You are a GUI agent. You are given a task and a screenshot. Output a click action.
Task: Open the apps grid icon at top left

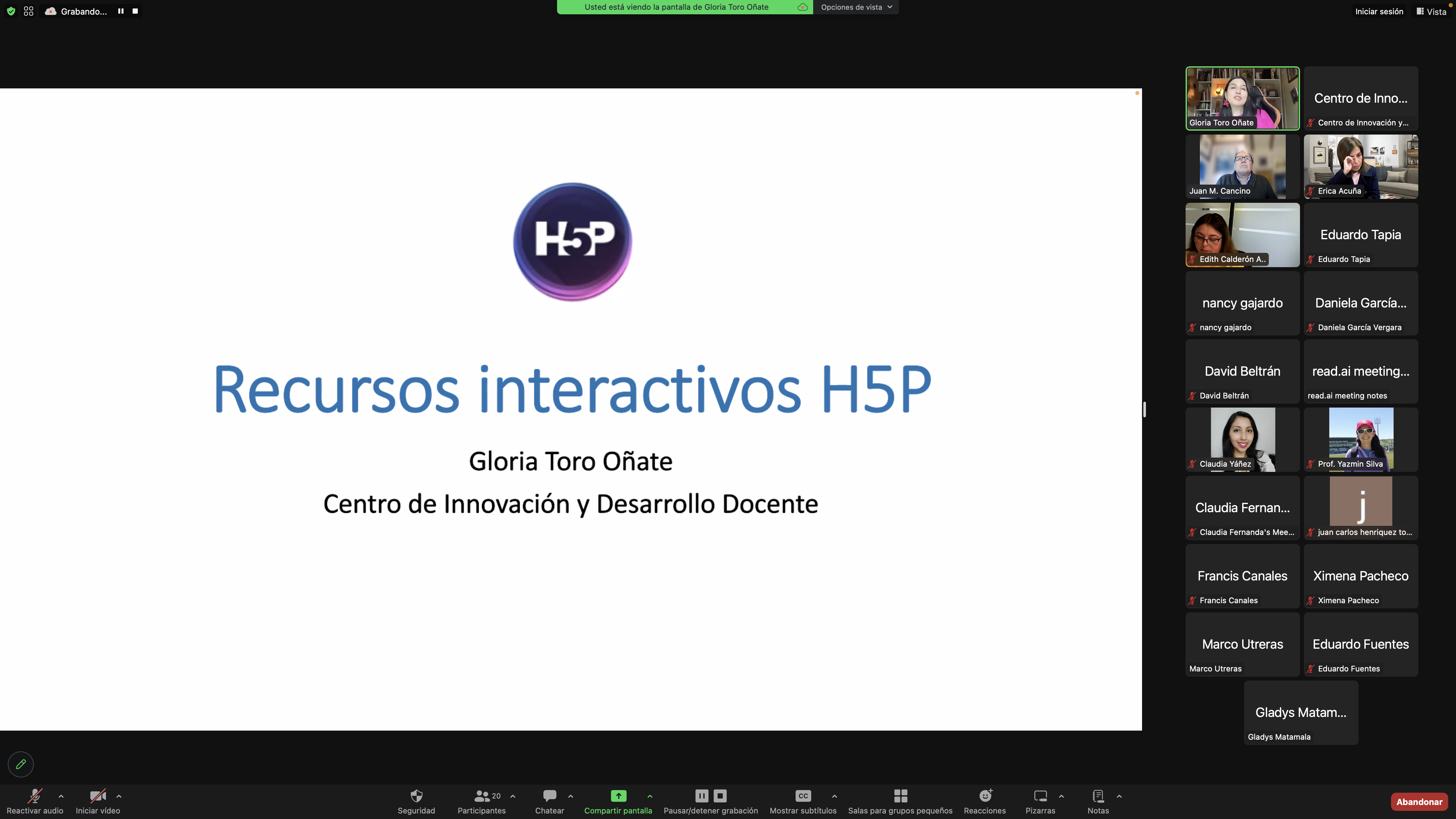[x=29, y=11]
